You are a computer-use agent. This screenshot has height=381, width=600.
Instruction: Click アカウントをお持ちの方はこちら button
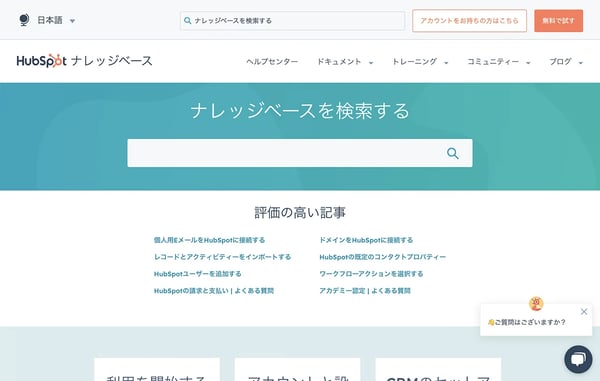coord(470,21)
